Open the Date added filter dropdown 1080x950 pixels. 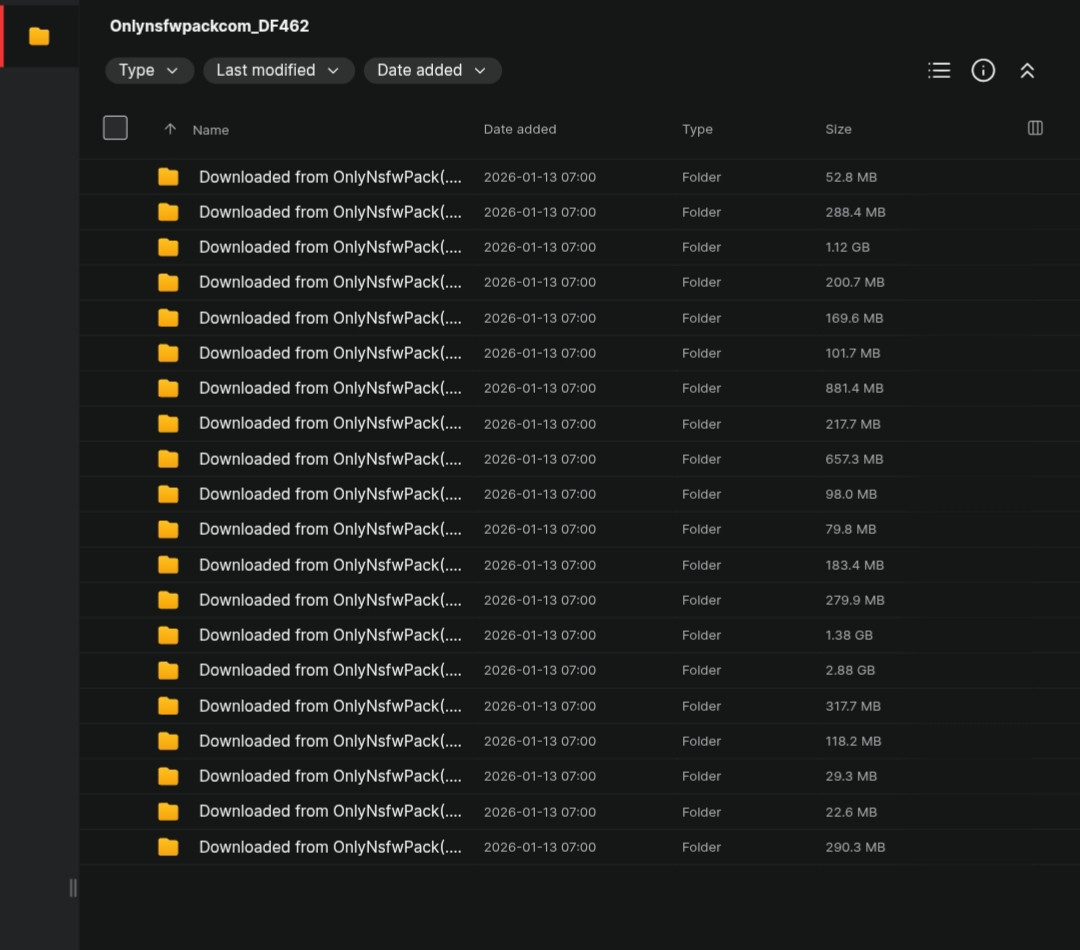[x=432, y=70]
